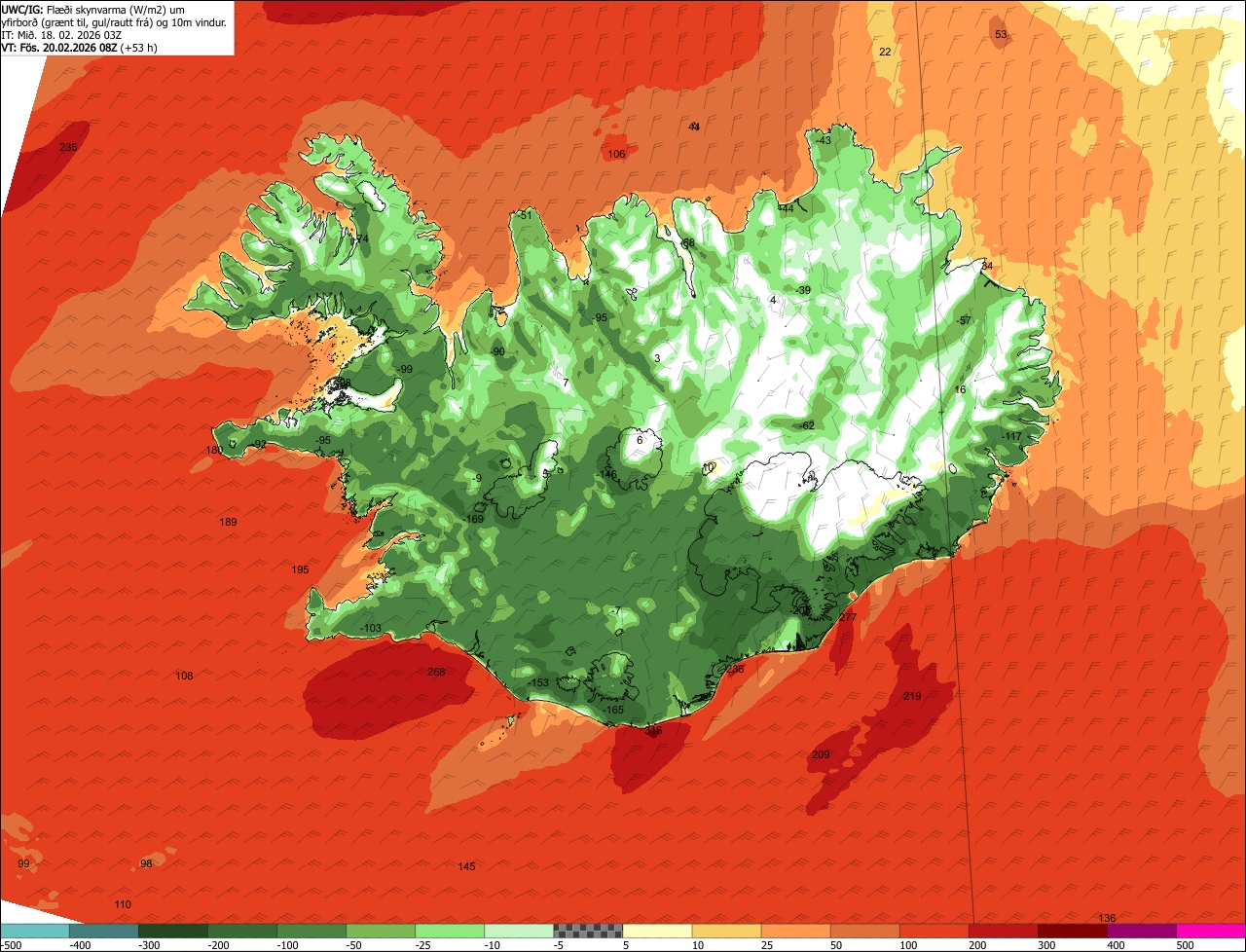Click the red 200 to 300 swatch
Screen dimensions: 1246x952
click(1003, 931)
